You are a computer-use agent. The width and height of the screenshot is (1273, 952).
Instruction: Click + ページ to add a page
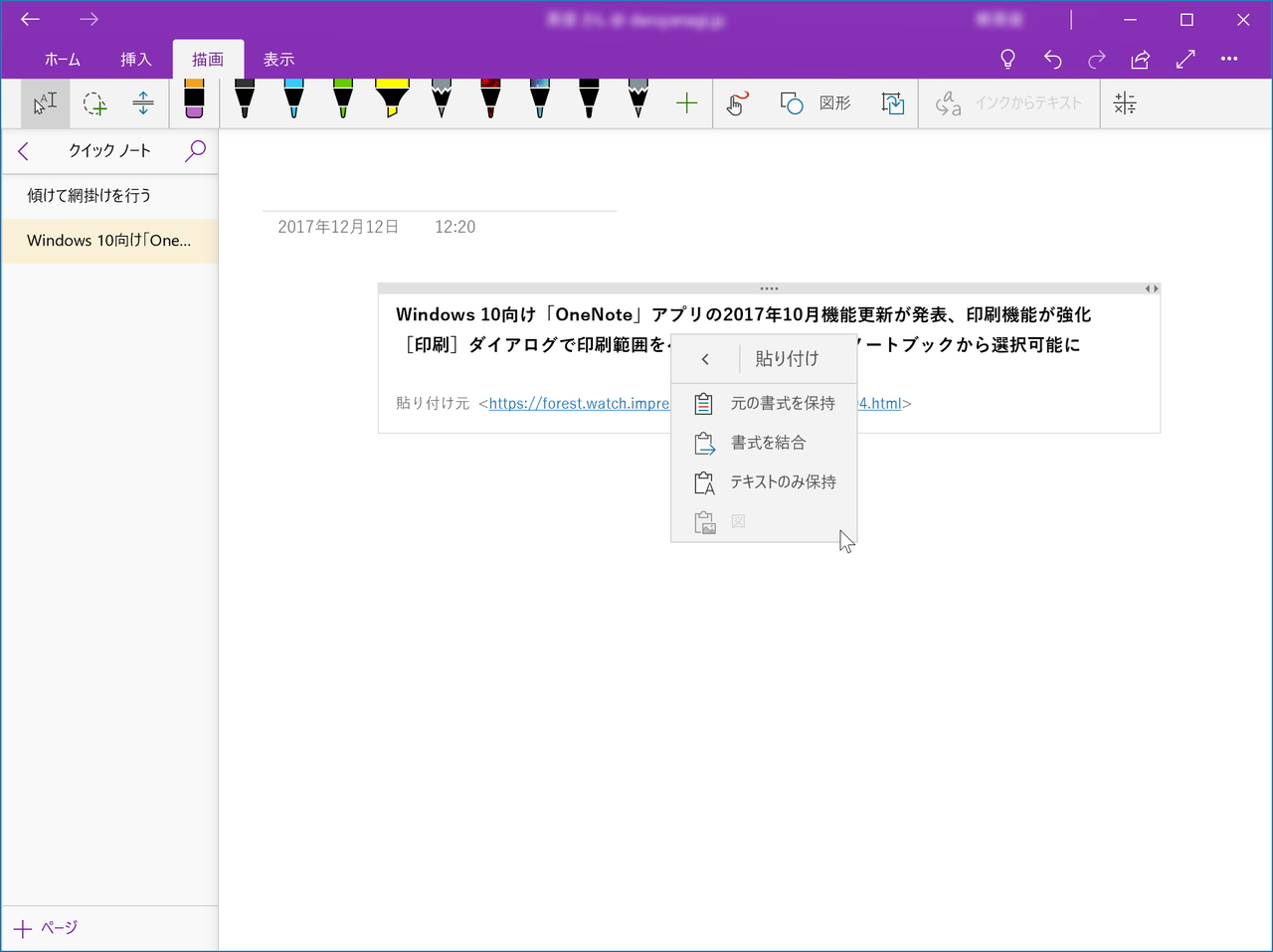[45, 927]
